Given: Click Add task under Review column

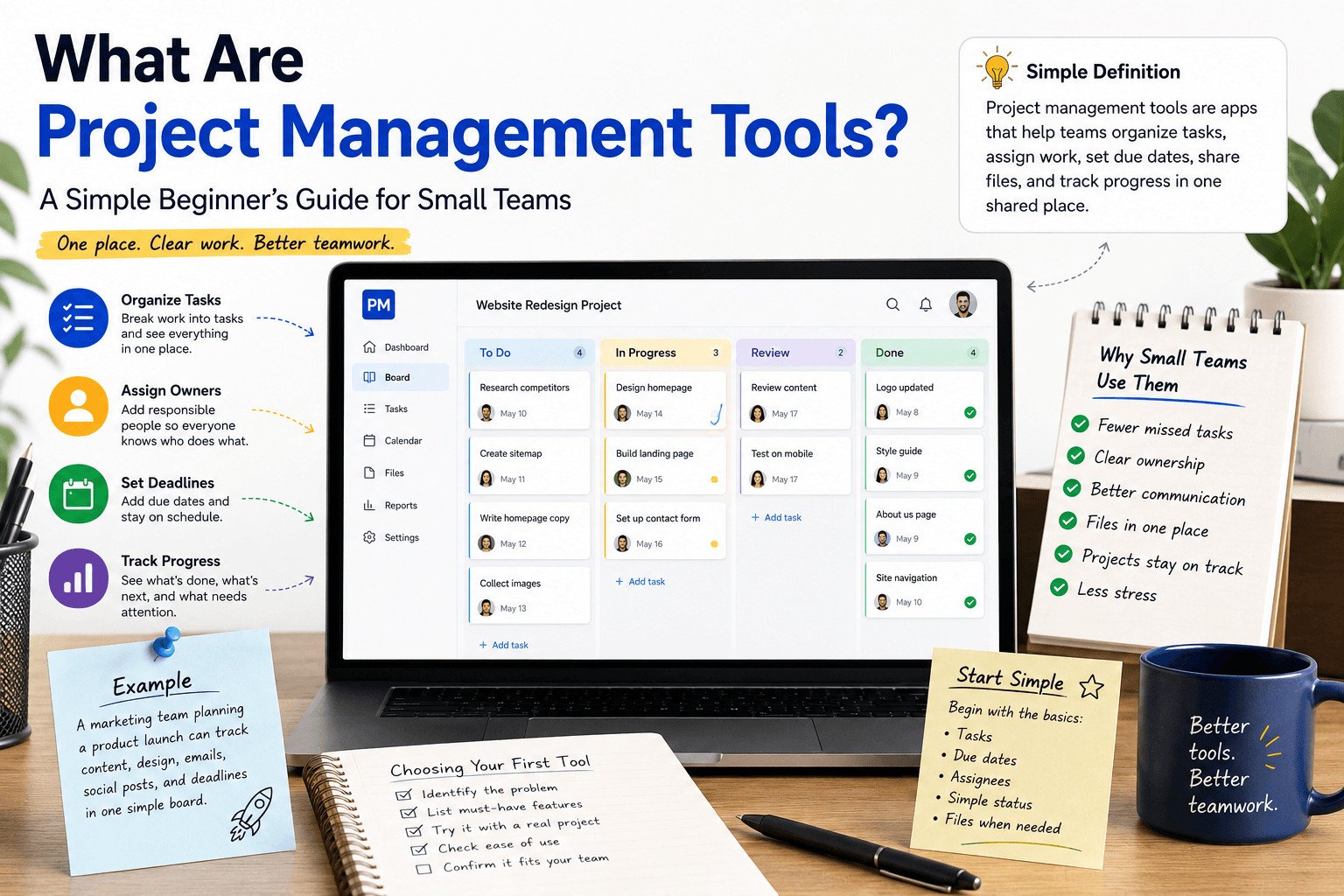Looking at the screenshot, I should click(776, 517).
